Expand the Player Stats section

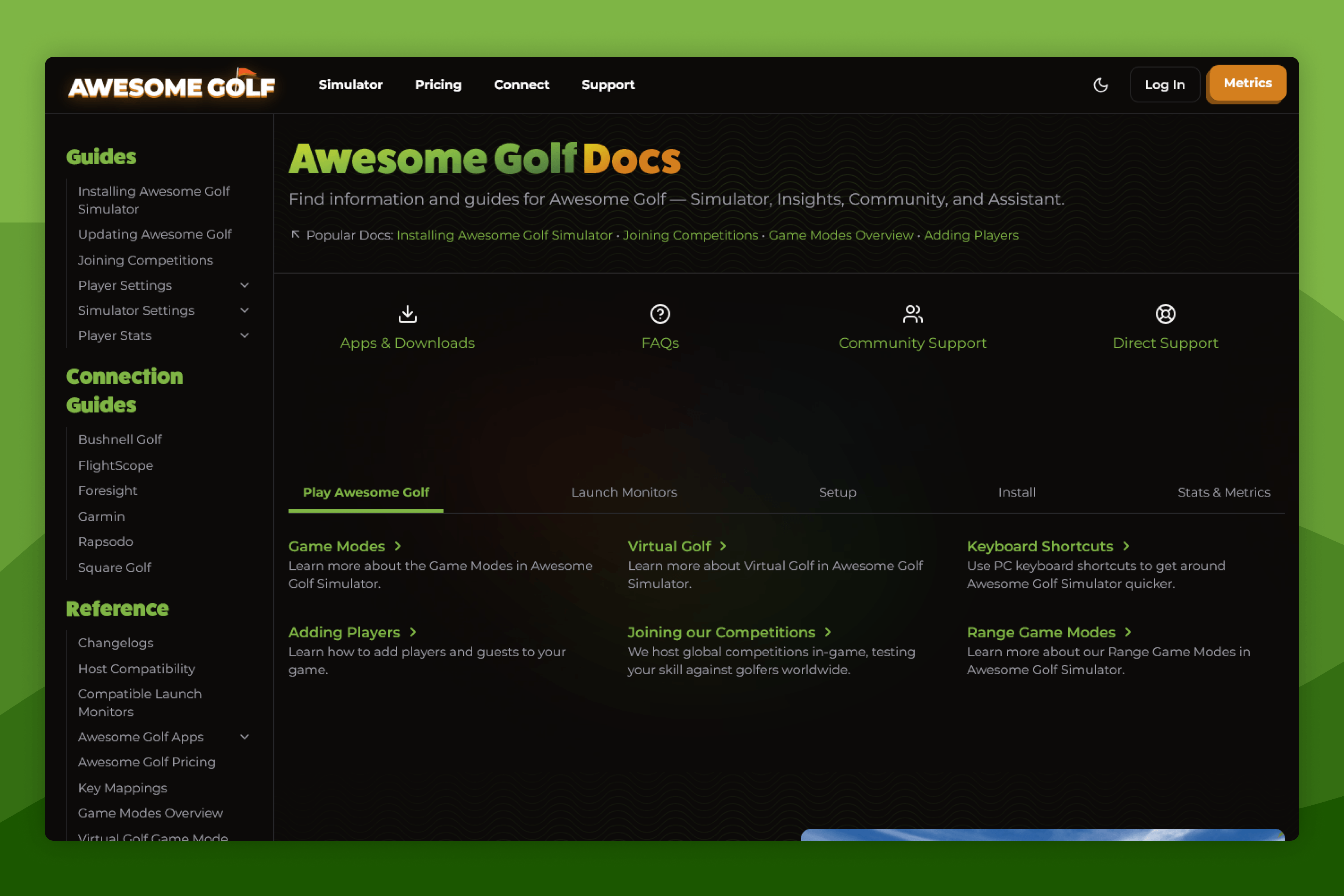[x=245, y=335]
